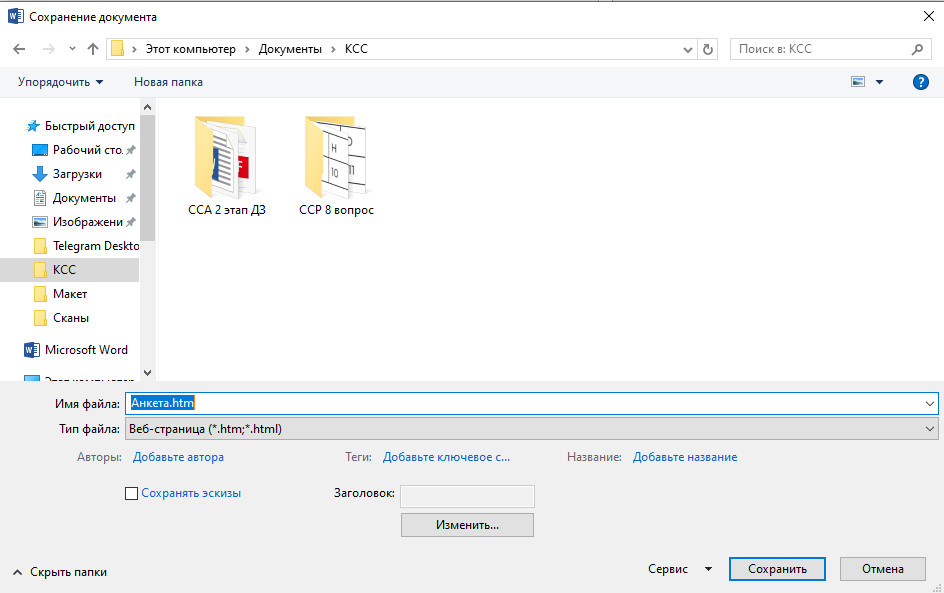Image resolution: width=944 pixels, height=593 pixels.
Task: Click the Имя файла input field
Action: point(530,403)
